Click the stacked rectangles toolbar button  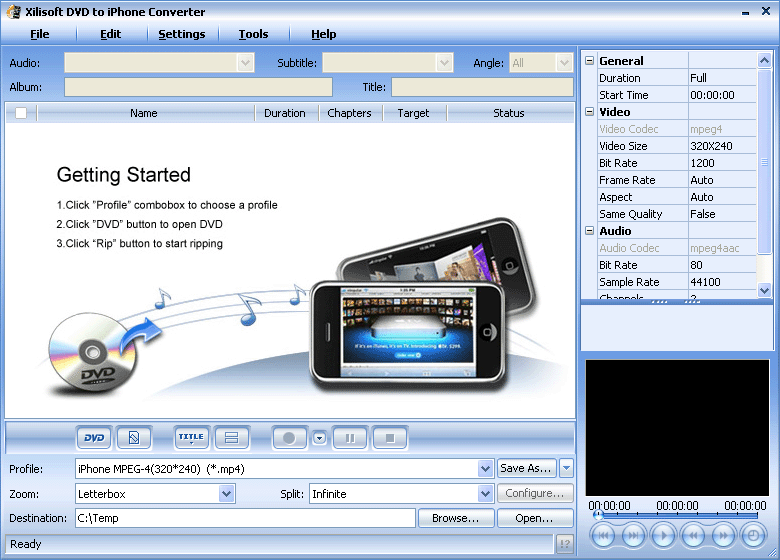pyautogui.click(x=231, y=438)
